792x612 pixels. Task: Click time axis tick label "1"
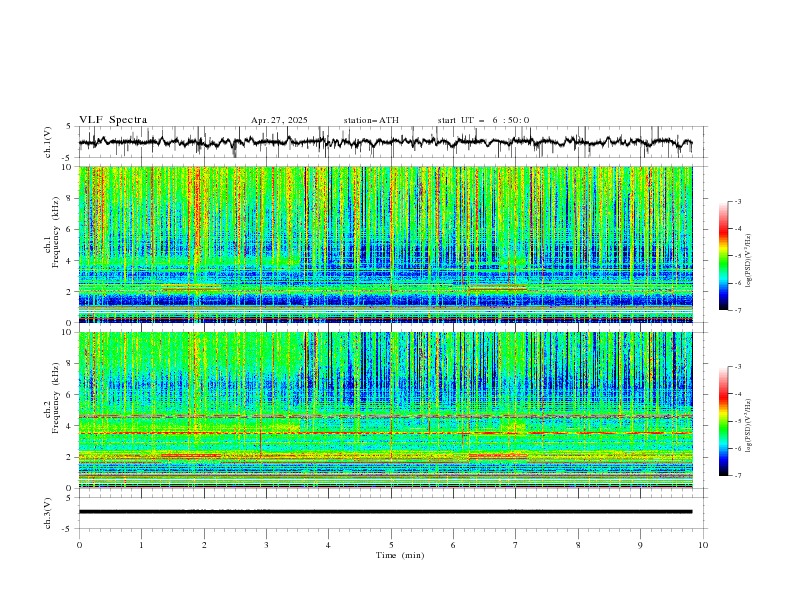(141, 545)
